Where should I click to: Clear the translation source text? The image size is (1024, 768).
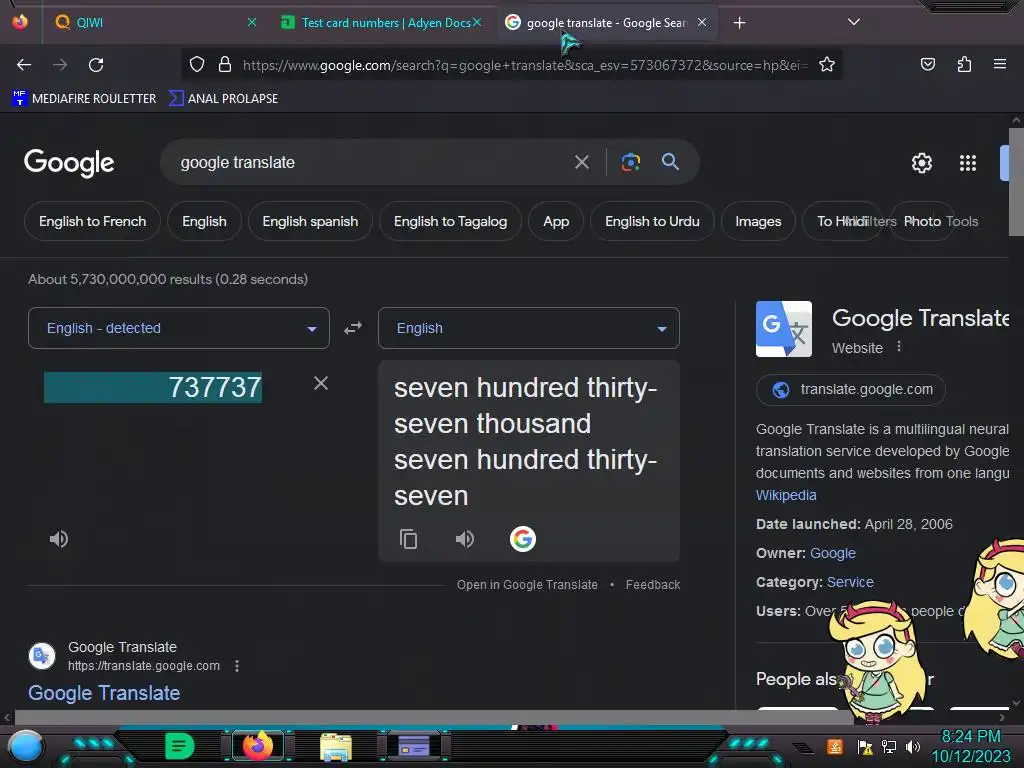click(321, 383)
